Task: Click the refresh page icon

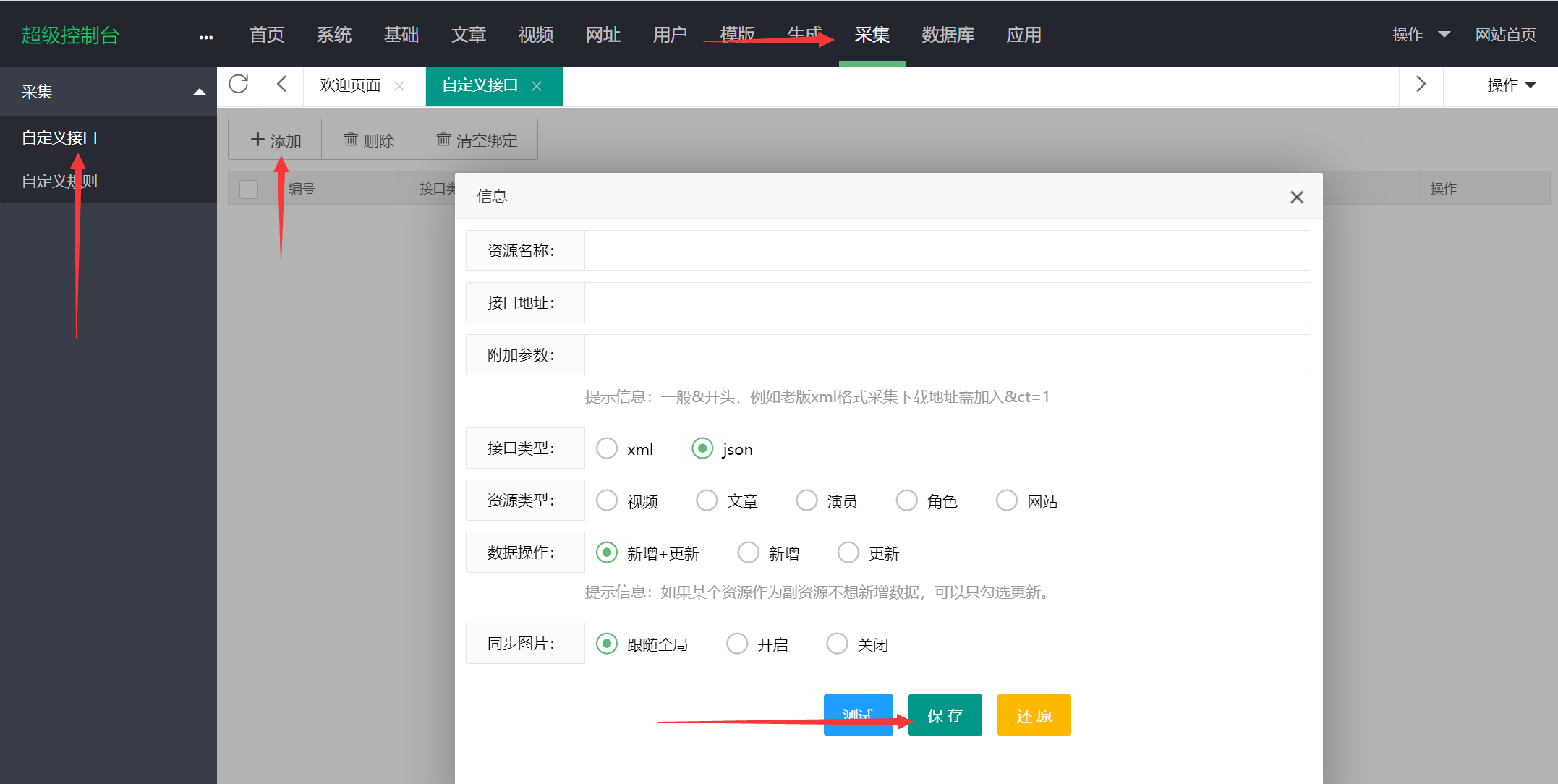Action: click(x=239, y=85)
